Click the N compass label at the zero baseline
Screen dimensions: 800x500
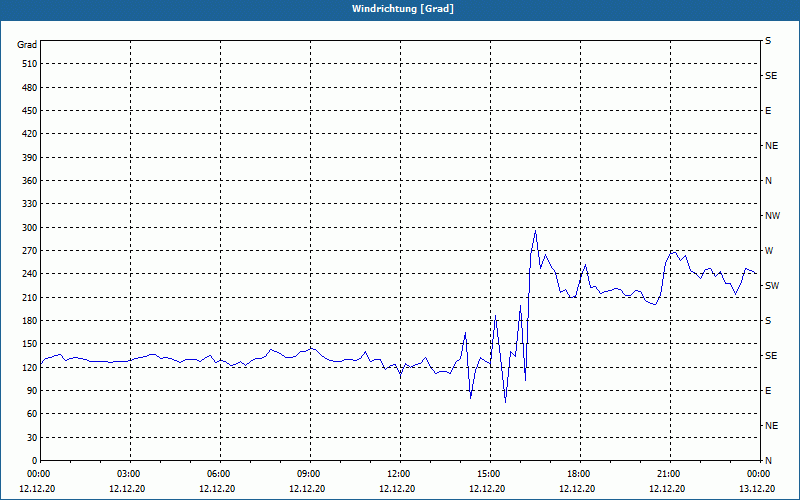tap(768, 461)
